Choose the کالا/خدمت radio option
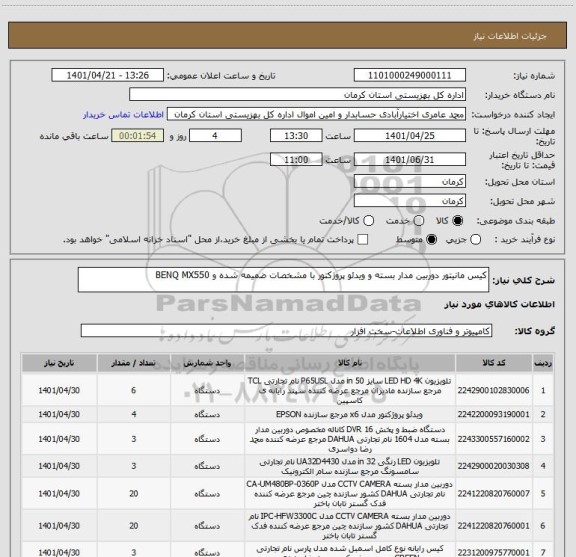The image size is (576, 557). coord(368,221)
